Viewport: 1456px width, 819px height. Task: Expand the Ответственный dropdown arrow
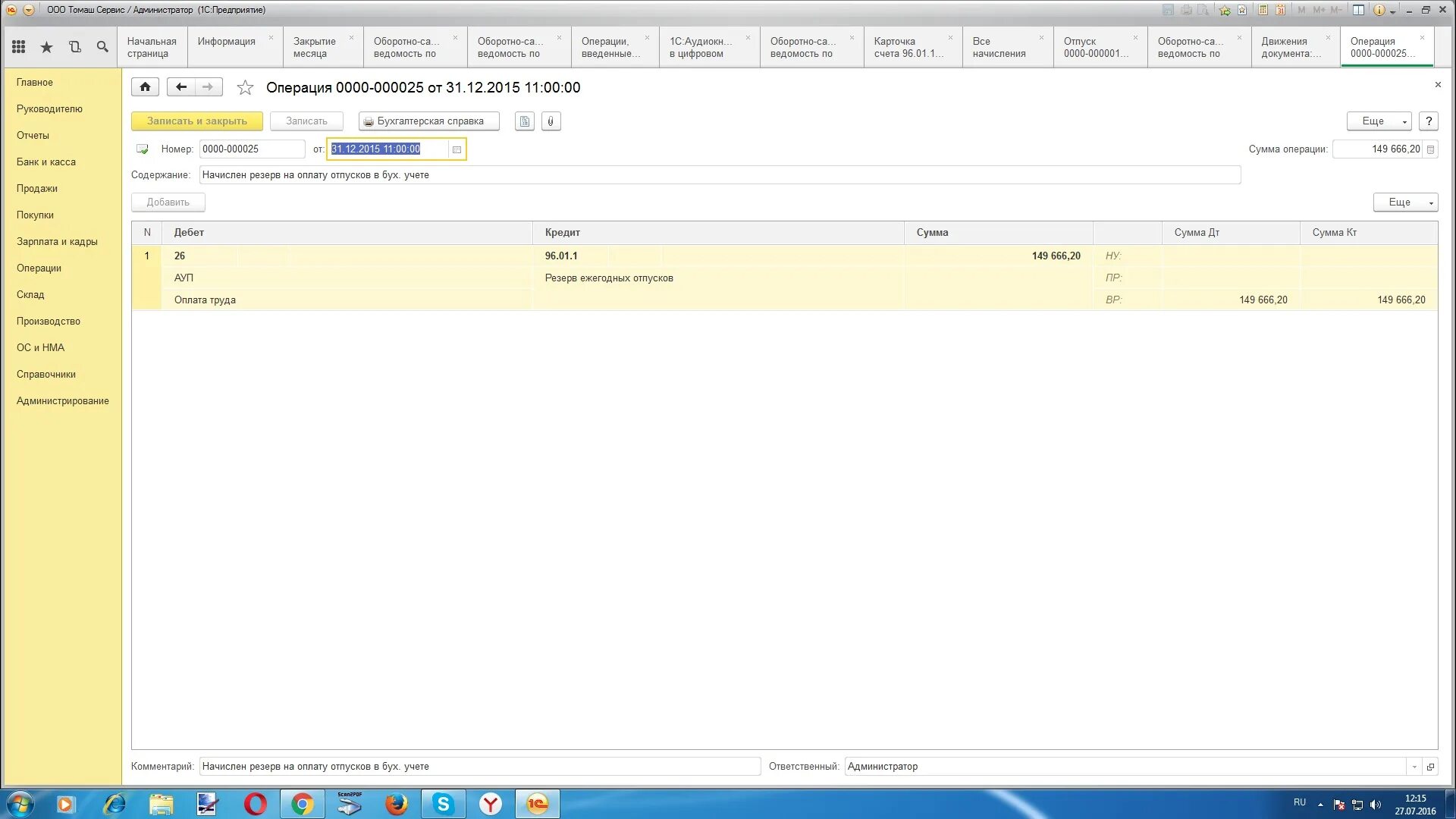1414,767
